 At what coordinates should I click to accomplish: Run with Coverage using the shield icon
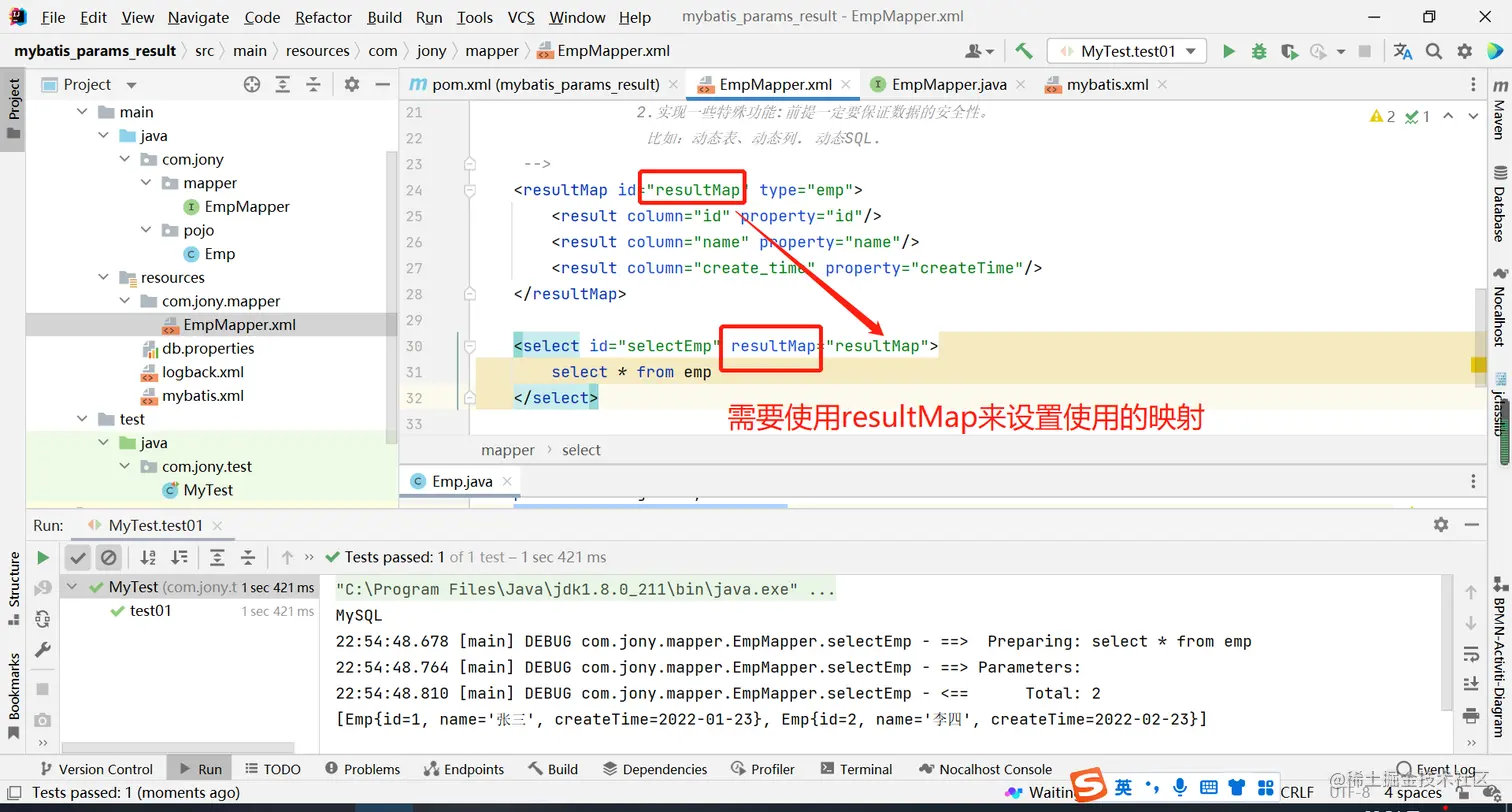click(x=1289, y=51)
